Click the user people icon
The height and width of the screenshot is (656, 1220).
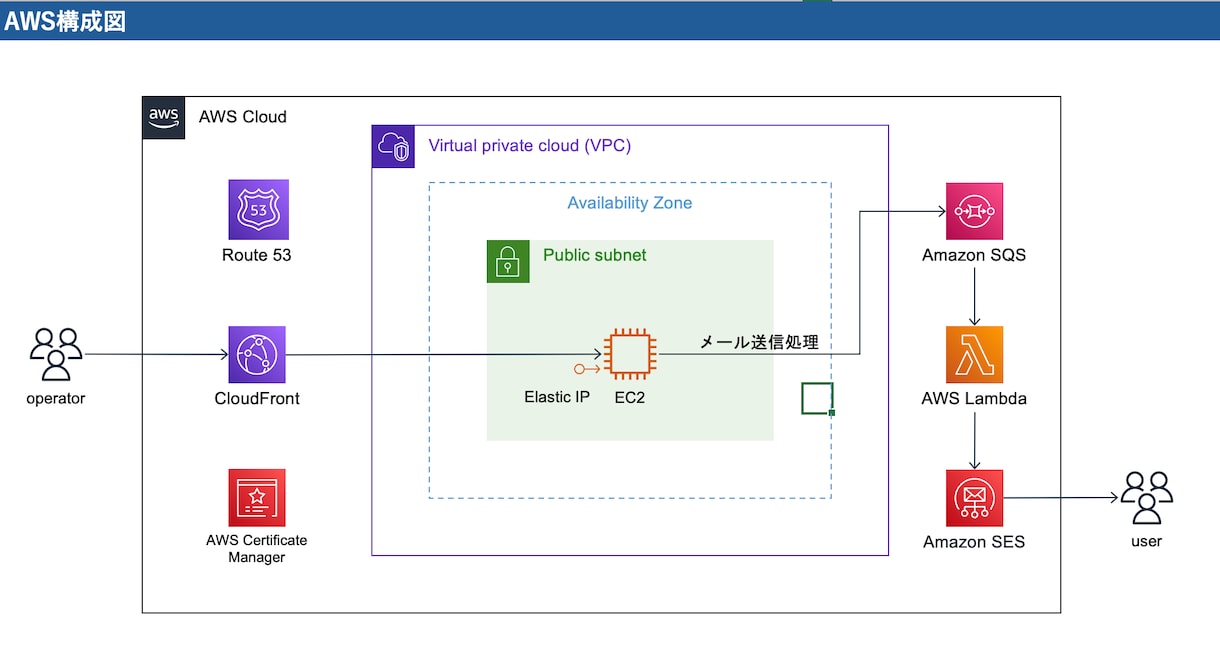coord(1146,498)
